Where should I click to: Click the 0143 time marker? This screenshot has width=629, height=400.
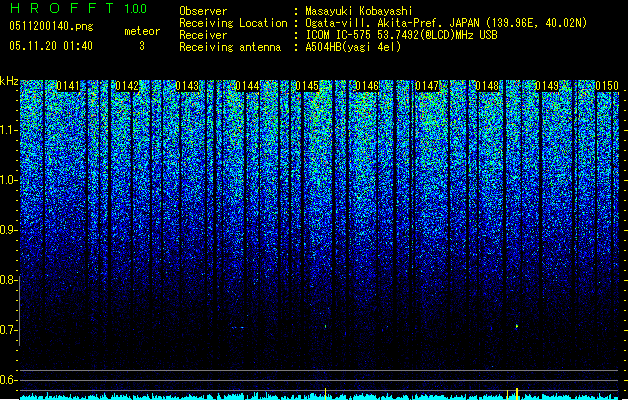[187, 86]
